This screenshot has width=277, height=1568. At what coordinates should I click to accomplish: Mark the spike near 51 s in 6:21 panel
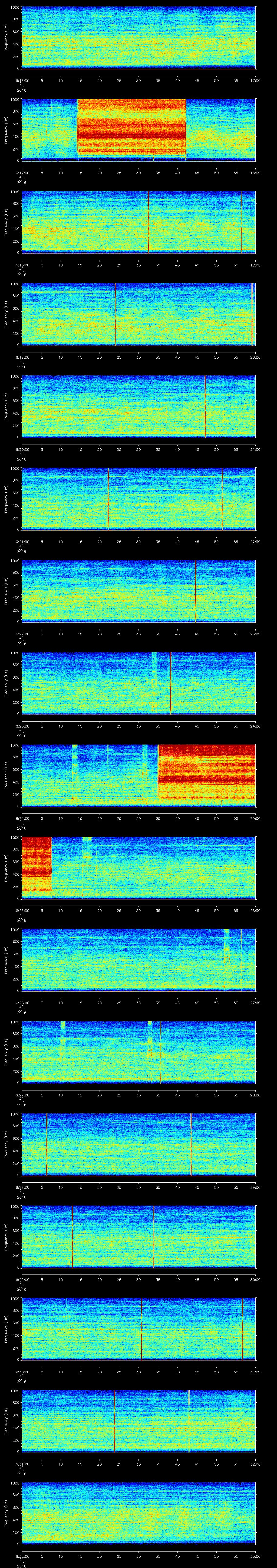pyautogui.click(x=222, y=499)
